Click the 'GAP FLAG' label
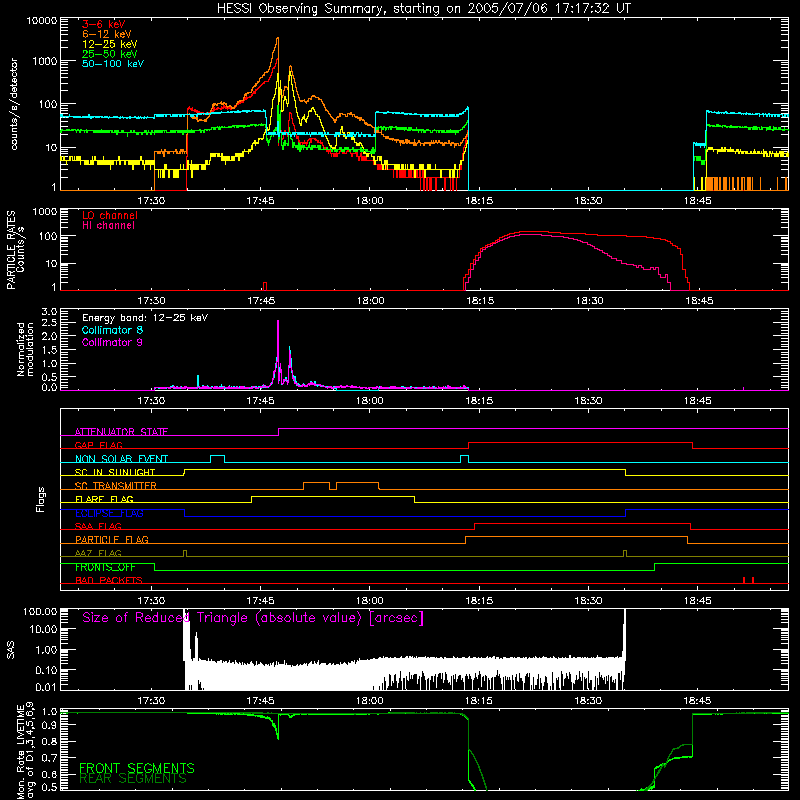 point(98,445)
